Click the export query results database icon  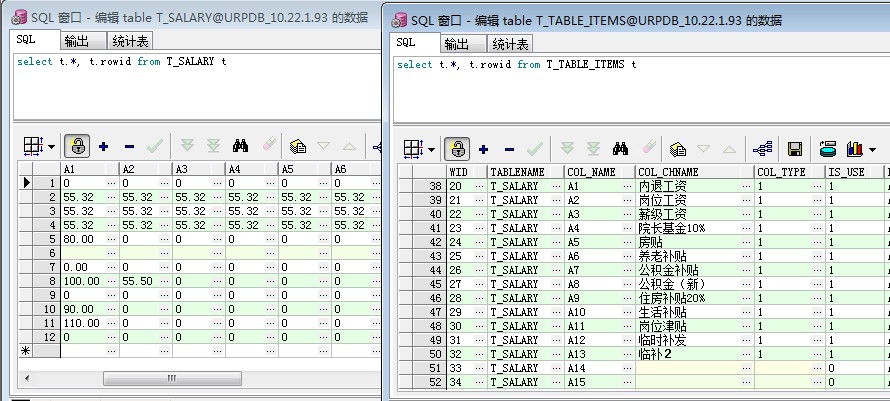click(827, 149)
